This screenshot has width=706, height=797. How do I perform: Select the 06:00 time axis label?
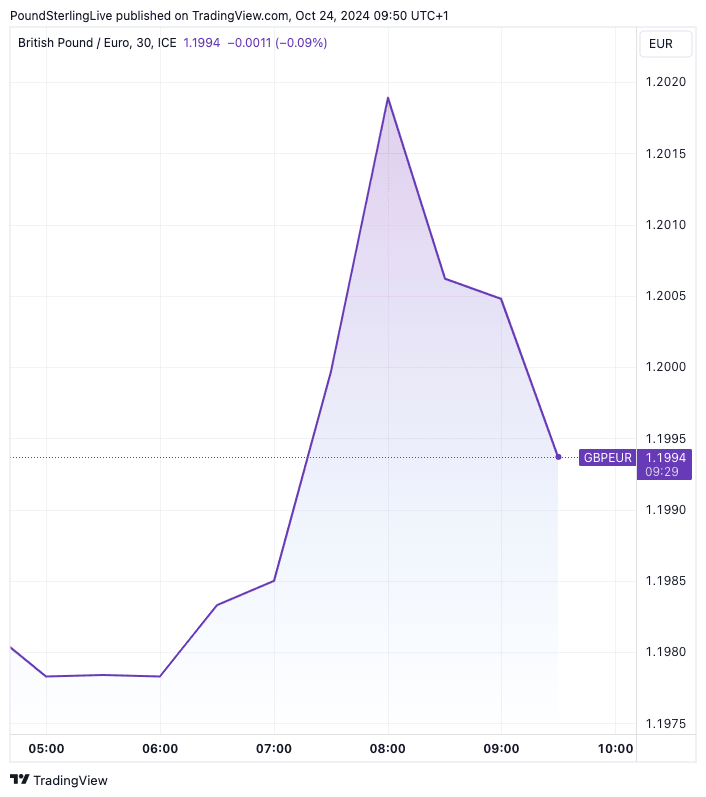pyautogui.click(x=160, y=749)
